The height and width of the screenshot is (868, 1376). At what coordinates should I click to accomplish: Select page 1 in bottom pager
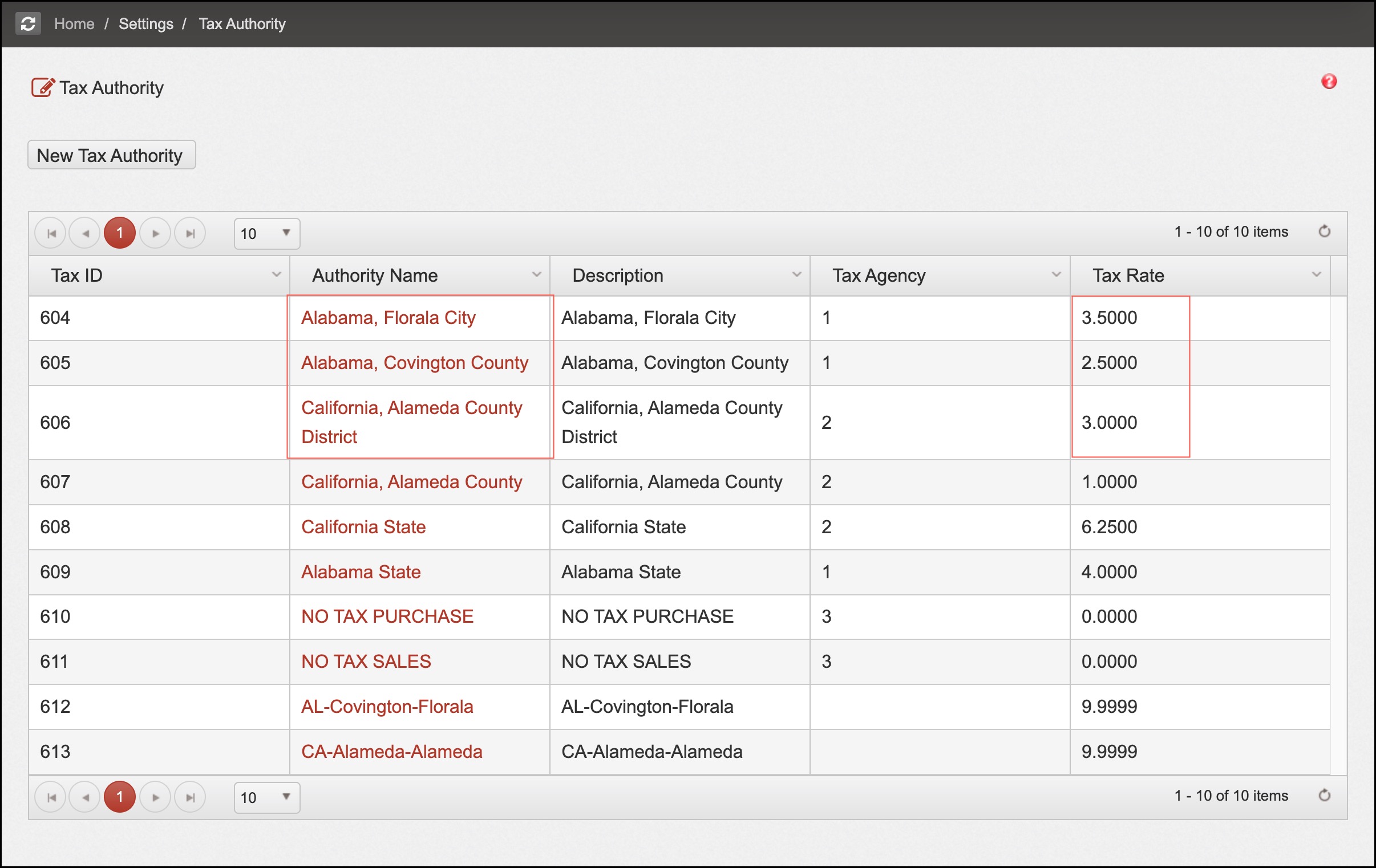[120, 797]
